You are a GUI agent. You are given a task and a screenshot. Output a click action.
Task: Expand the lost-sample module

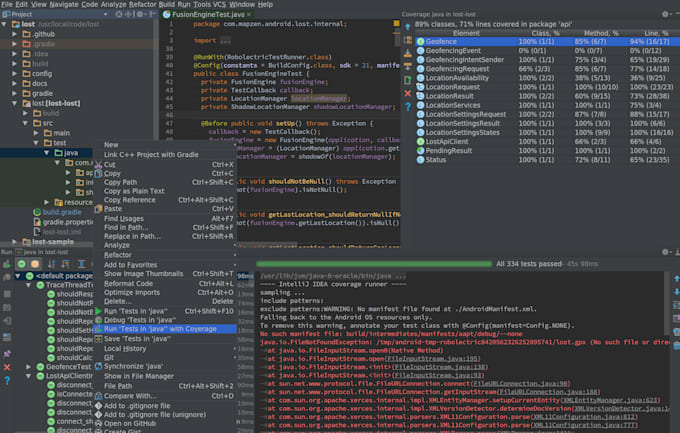tap(15, 242)
